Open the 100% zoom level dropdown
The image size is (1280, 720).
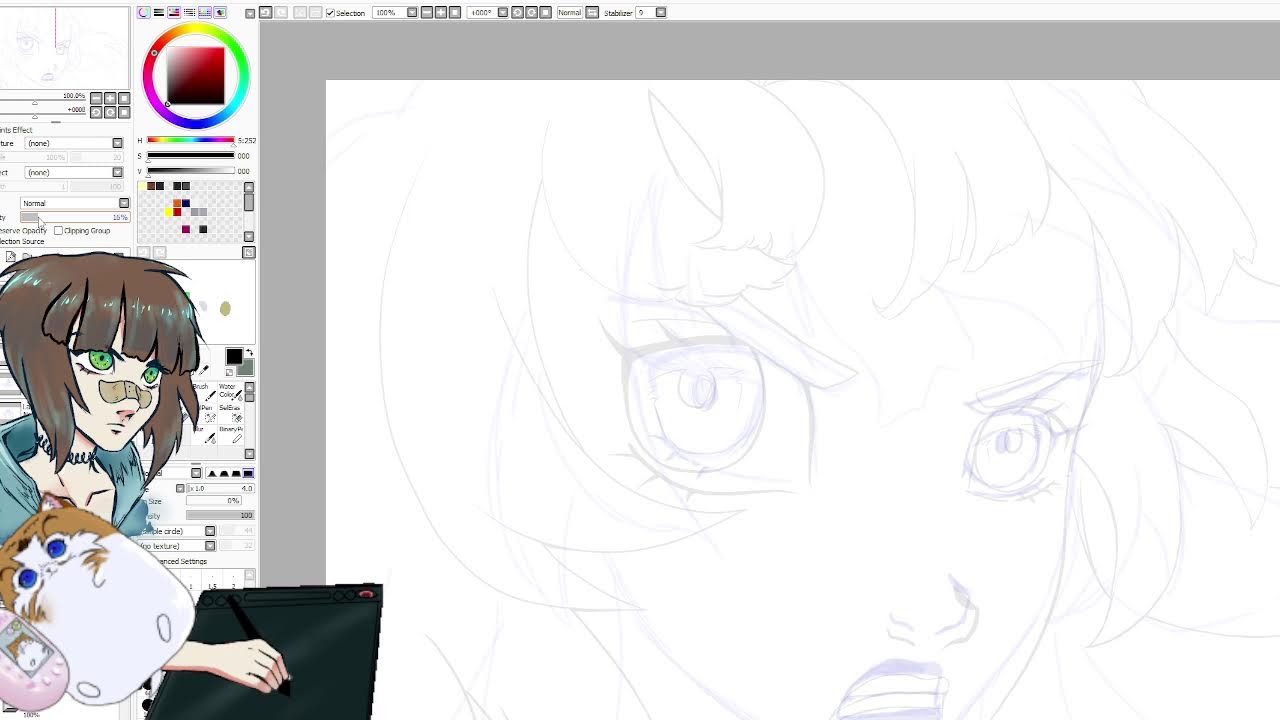click(x=412, y=12)
